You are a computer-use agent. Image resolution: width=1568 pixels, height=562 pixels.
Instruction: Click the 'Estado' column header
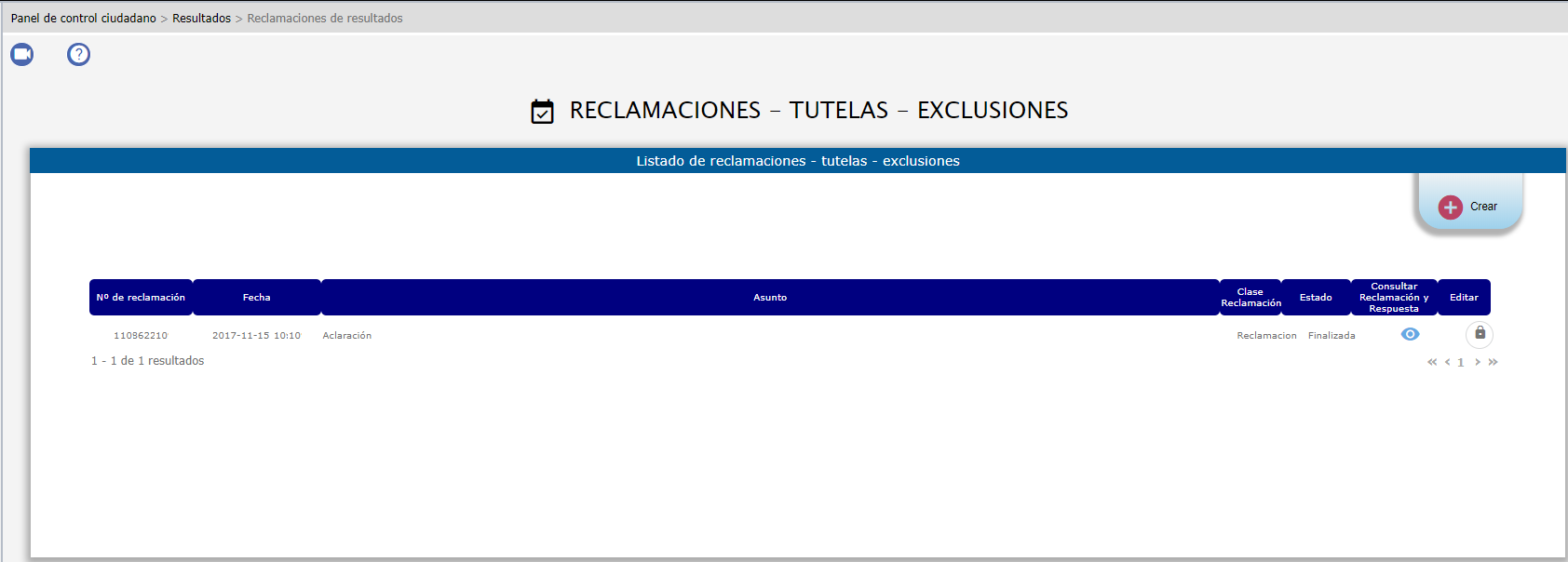(1316, 298)
